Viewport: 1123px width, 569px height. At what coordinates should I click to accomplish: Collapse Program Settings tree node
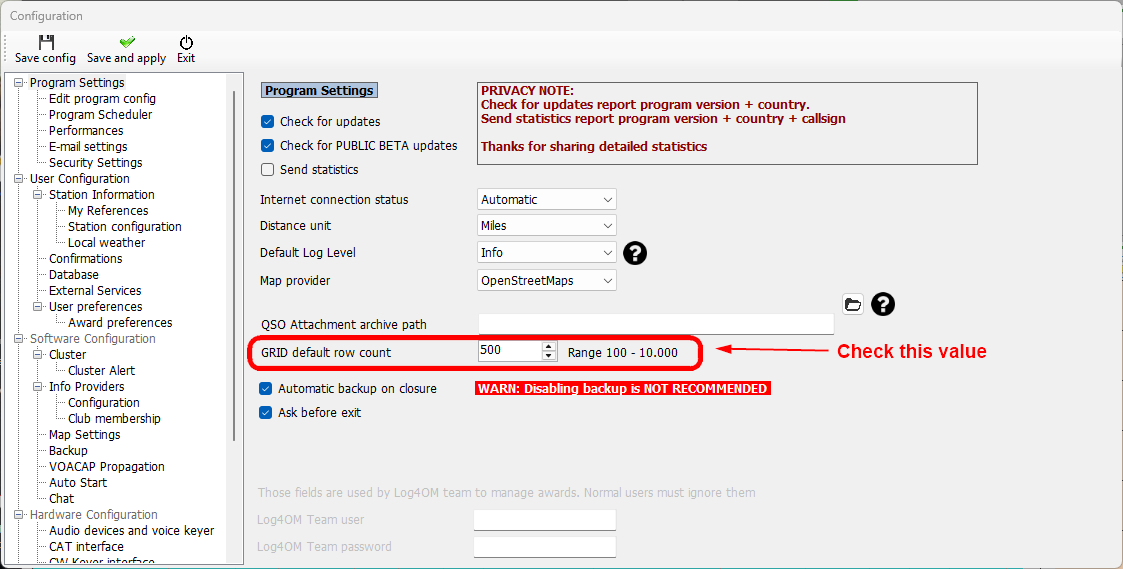coord(19,83)
